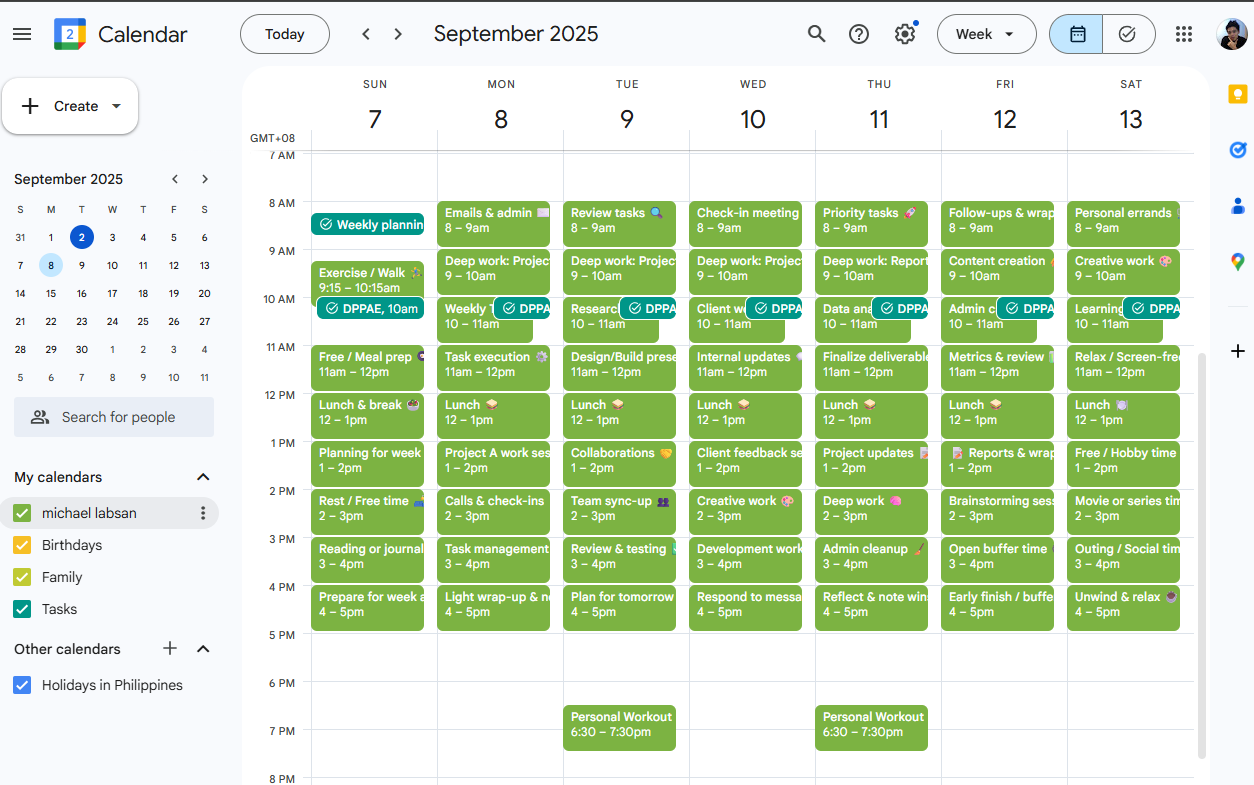This screenshot has width=1254, height=785.
Task: Open Google Tasks side panel icon
Action: 1238,150
